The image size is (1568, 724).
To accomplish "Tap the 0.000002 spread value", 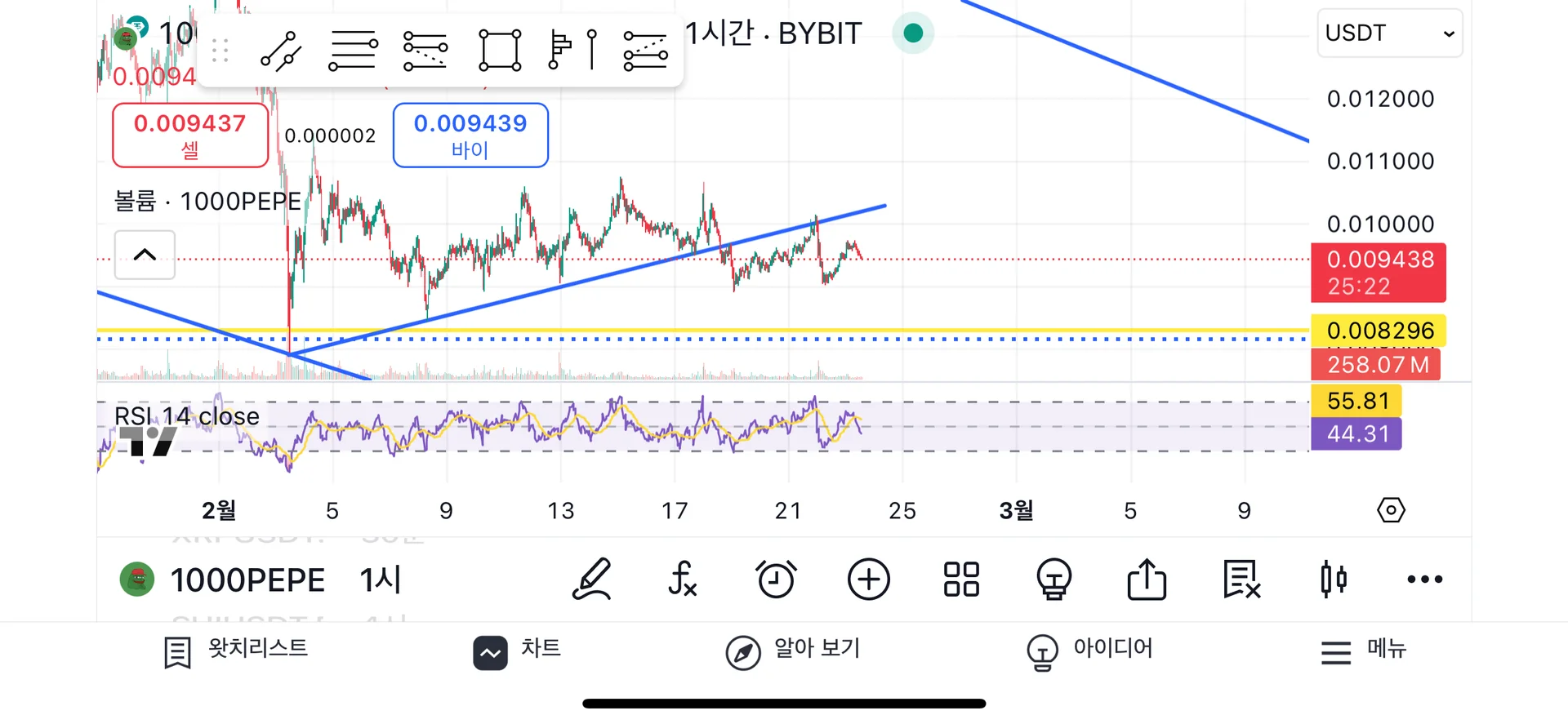I will [330, 135].
